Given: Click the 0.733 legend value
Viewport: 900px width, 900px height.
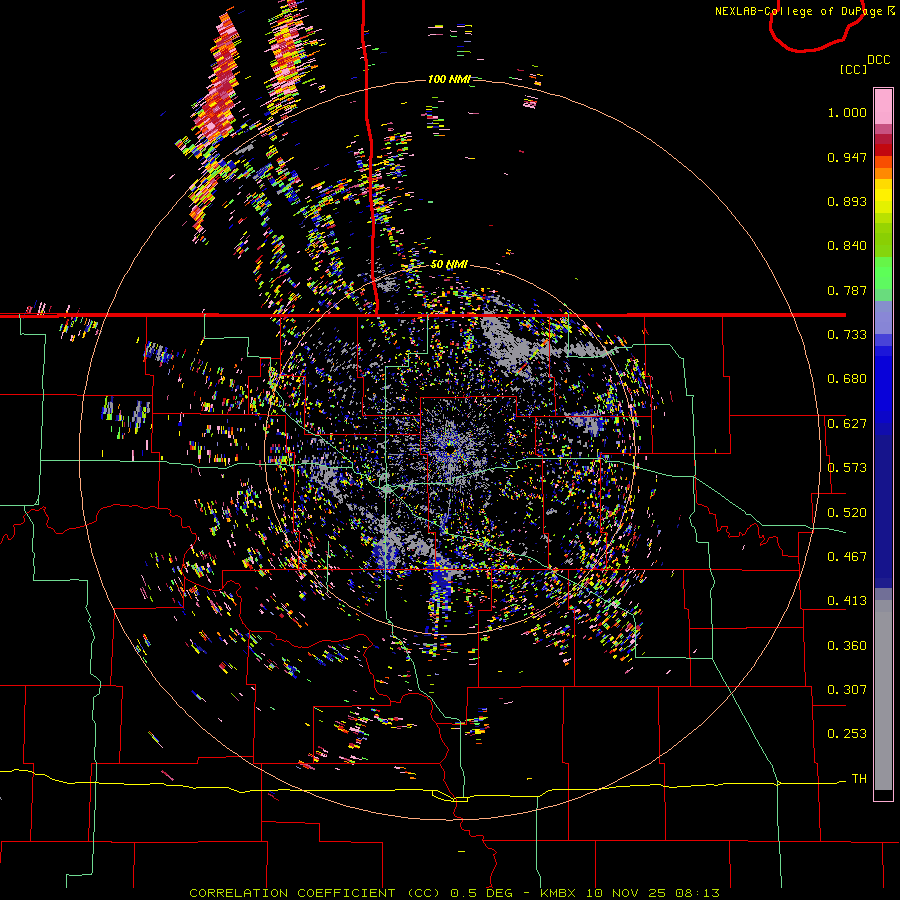Looking at the screenshot, I should tap(847, 335).
